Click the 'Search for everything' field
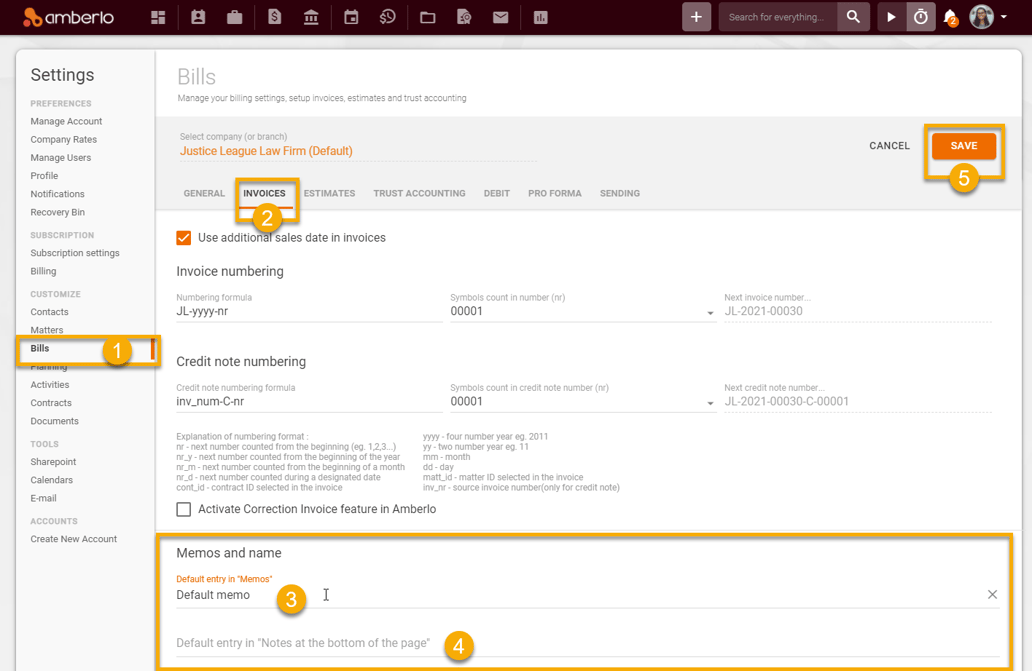Screen dimensions: 1032x671 (x=777, y=17)
